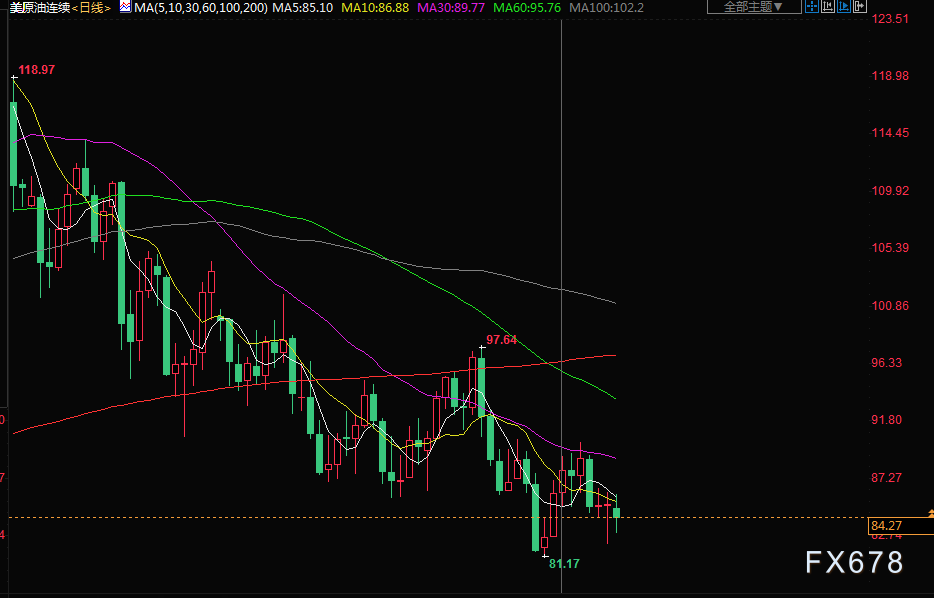The width and height of the screenshot is (934, 598).
Task: Click the 美原油连续 contract title
Action: click(x=38, y=7)
